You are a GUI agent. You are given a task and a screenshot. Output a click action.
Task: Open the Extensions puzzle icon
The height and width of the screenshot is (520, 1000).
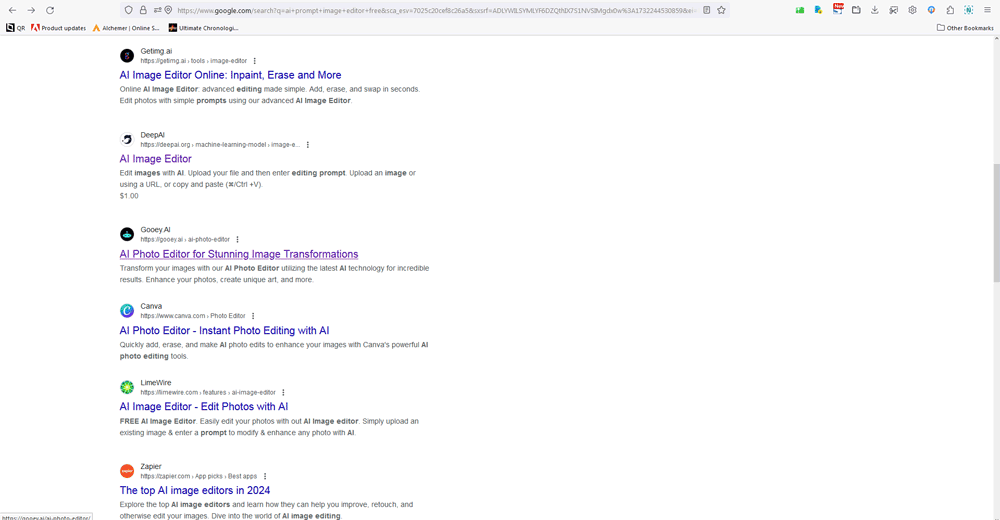click(950, 10)
